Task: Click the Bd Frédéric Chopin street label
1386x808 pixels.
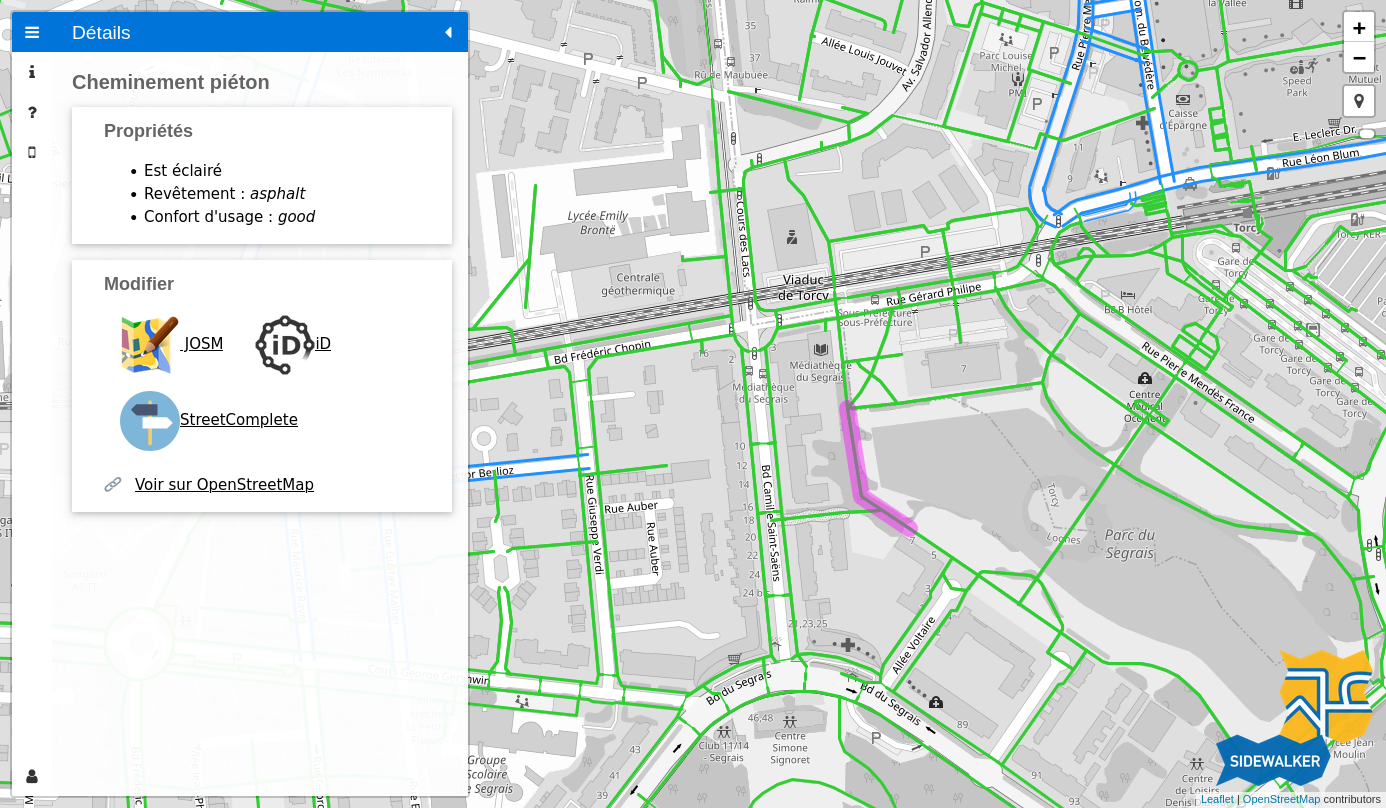Action: 602,352
